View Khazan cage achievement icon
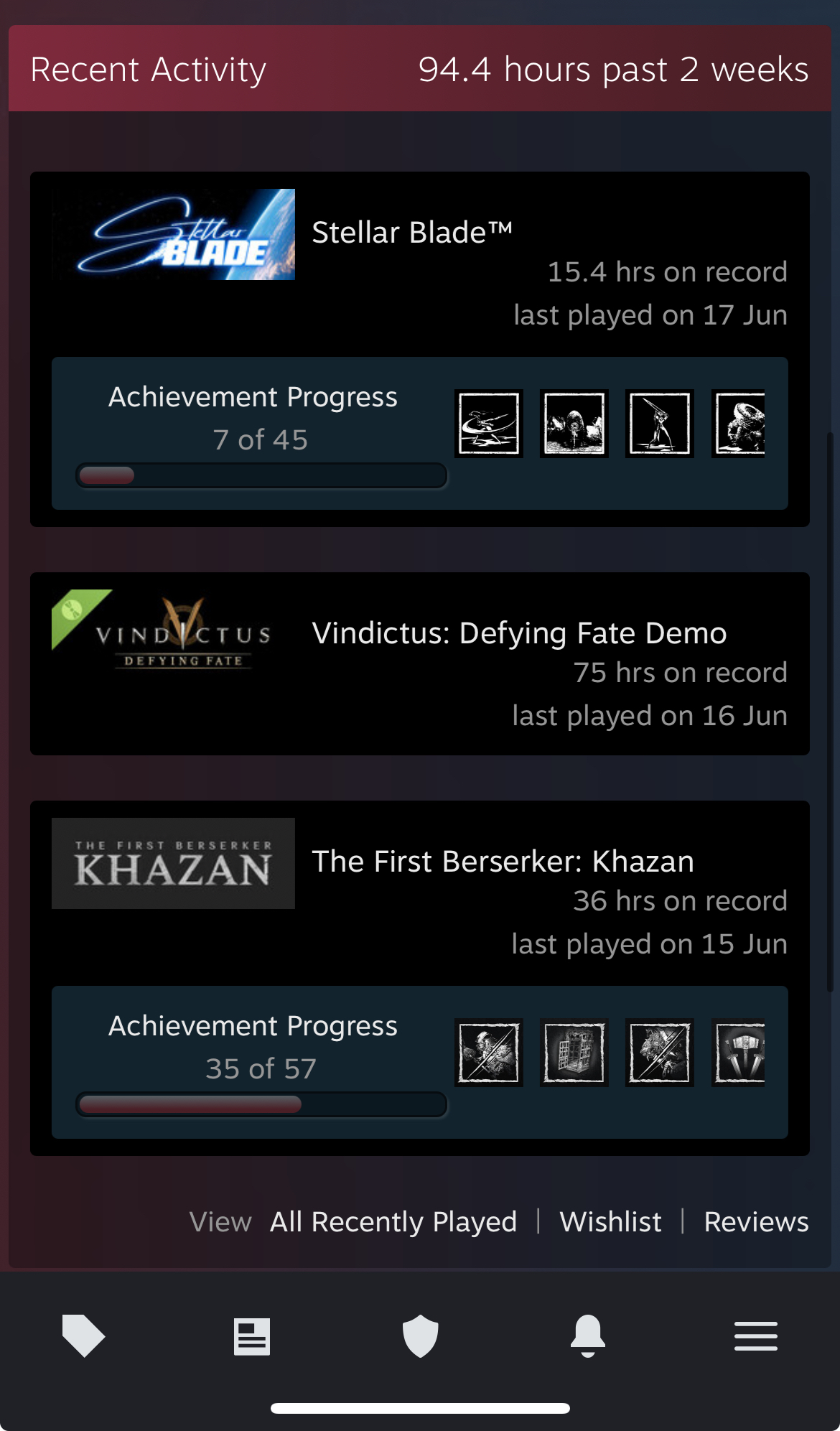The height and width of the screenshot is (1431, 840). coord(574,1053)
